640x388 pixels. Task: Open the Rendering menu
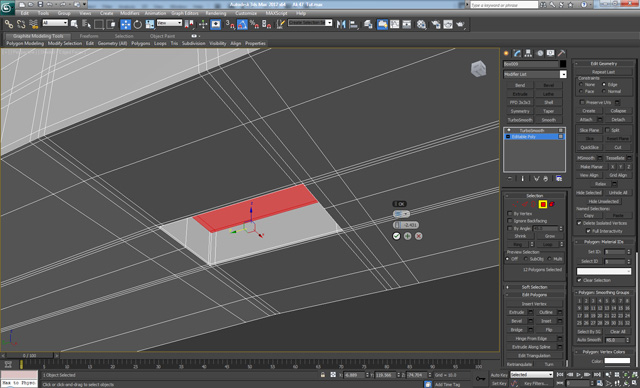coord(216,13)
